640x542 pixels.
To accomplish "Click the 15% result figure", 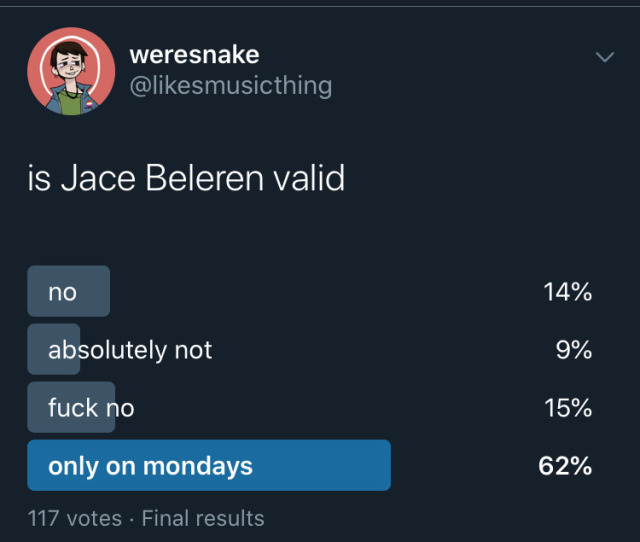I will (x=568, y=408).
